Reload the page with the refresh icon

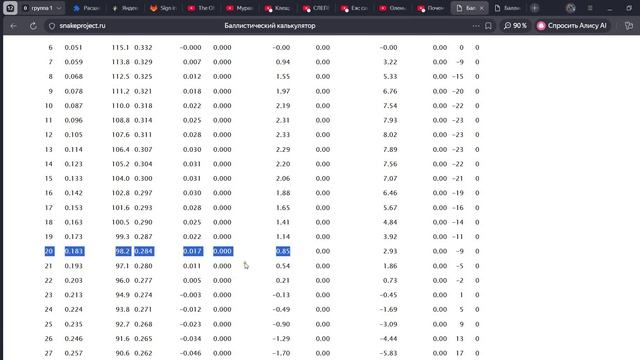point(33,26)
